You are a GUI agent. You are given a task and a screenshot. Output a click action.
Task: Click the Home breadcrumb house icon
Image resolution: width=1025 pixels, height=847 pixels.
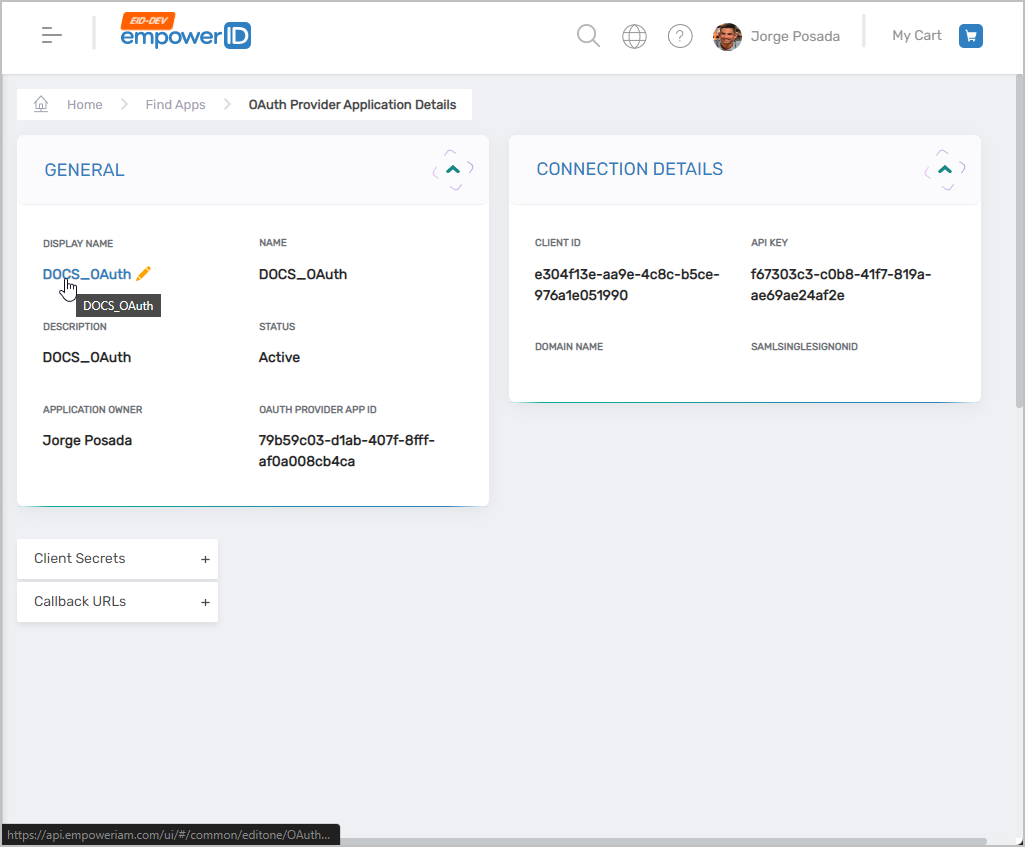(x=41, y=104)
